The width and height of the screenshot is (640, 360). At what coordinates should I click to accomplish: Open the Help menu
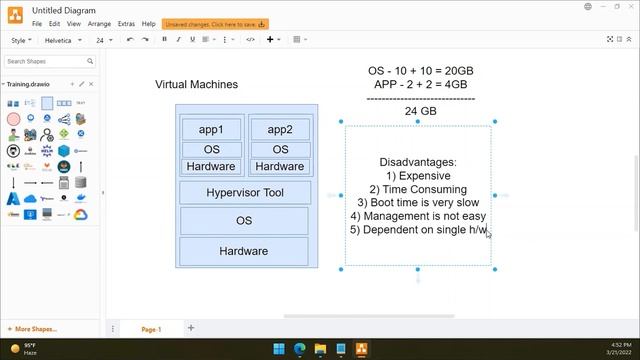(x=149, y=24)
